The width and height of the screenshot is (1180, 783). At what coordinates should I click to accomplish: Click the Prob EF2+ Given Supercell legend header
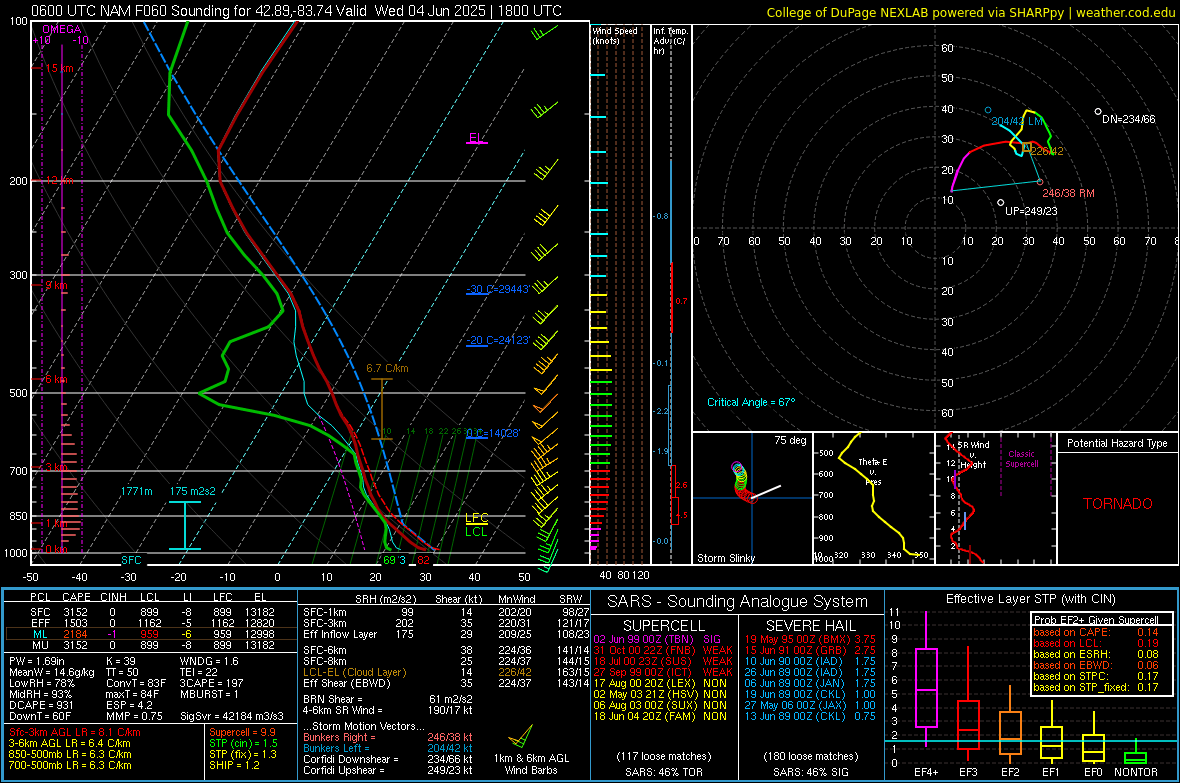[x=1096, y=620]
